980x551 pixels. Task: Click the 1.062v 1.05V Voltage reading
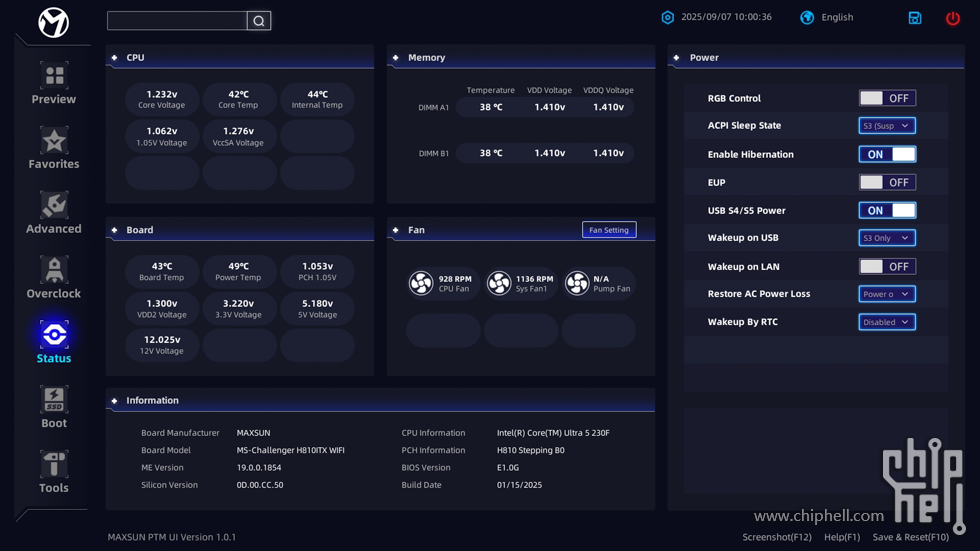(x=162, y=136)
